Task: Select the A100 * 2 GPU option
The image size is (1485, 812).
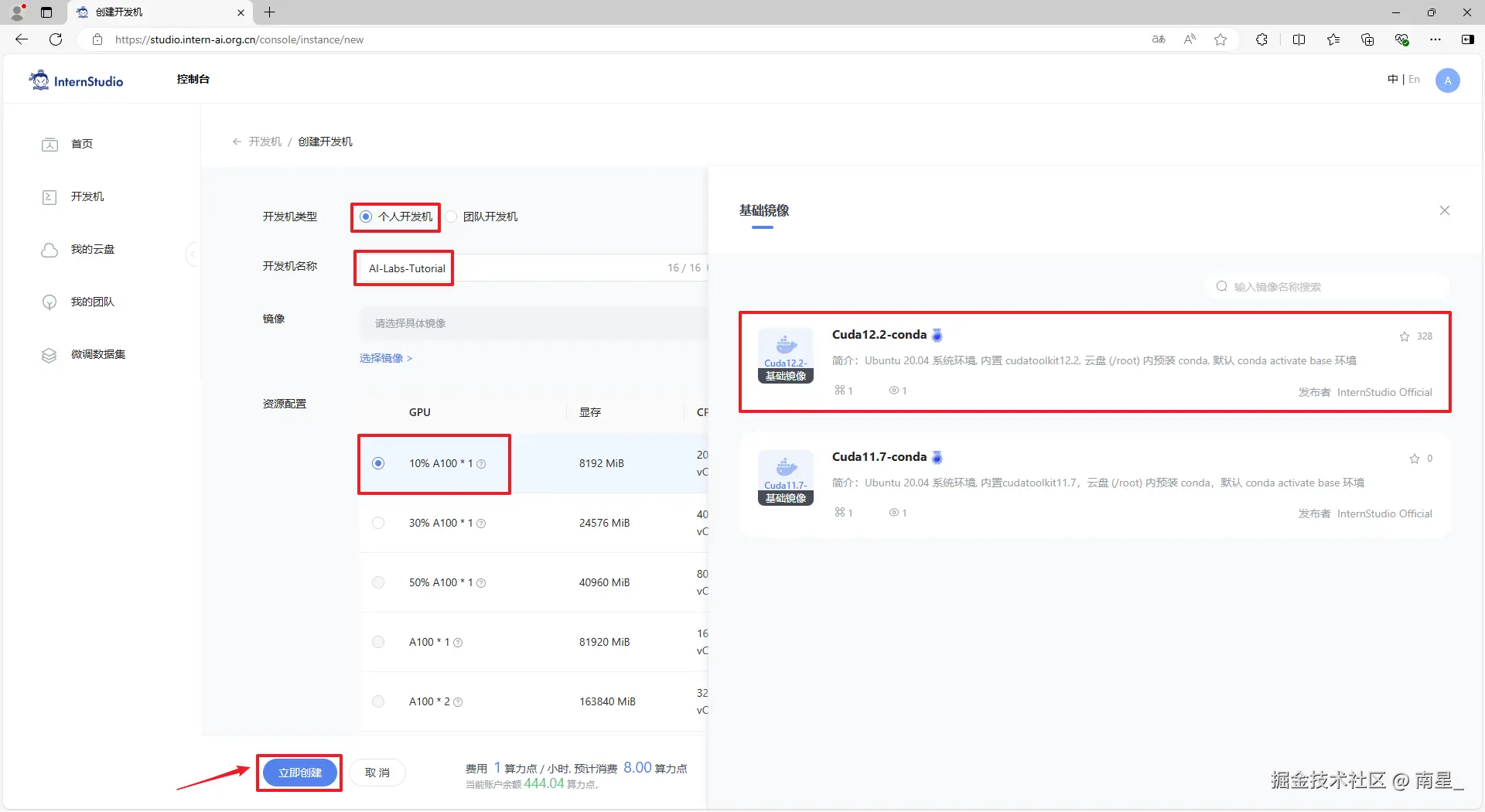Action: [378, 701]
